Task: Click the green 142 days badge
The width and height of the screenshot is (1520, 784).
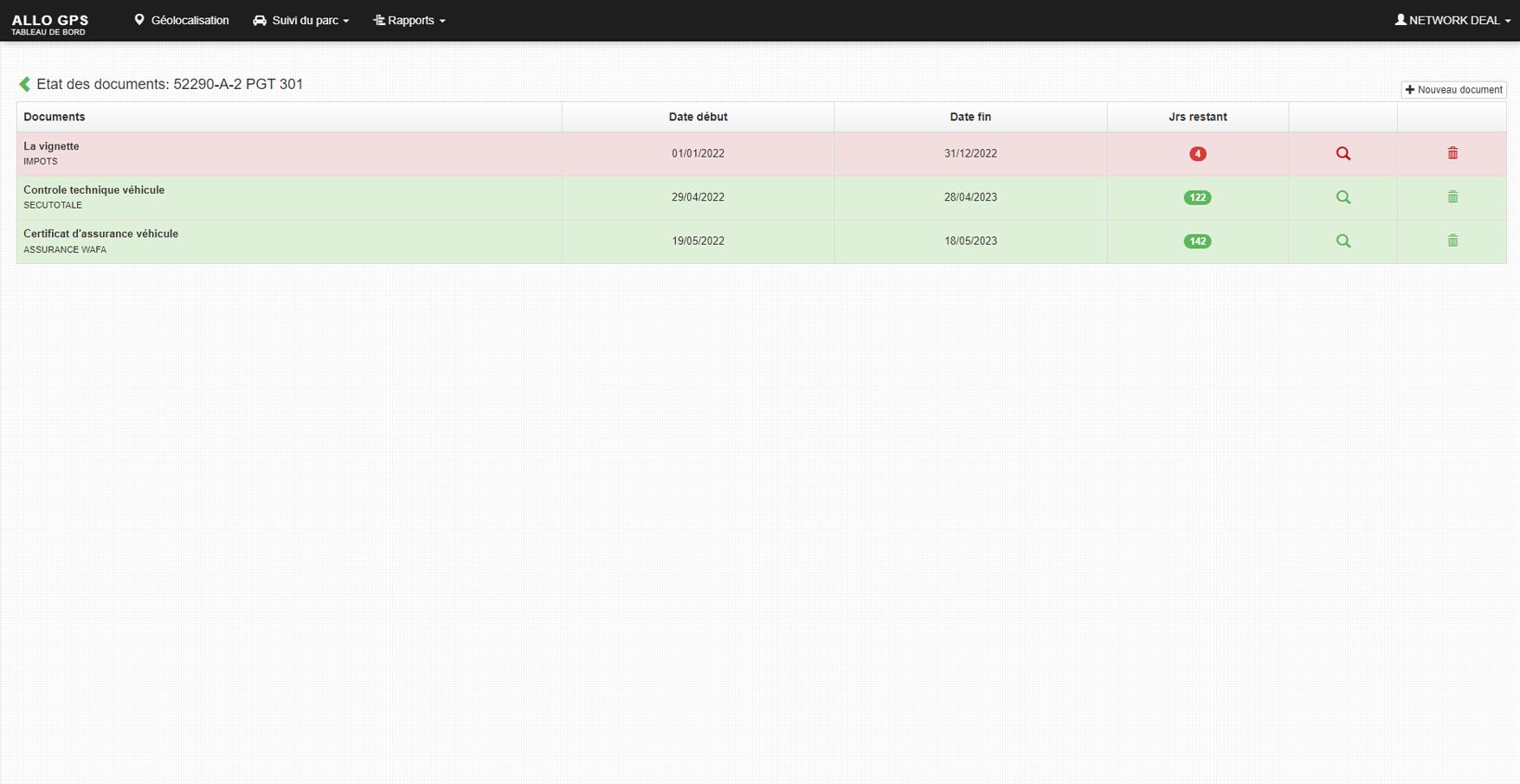Action: 1197,241
